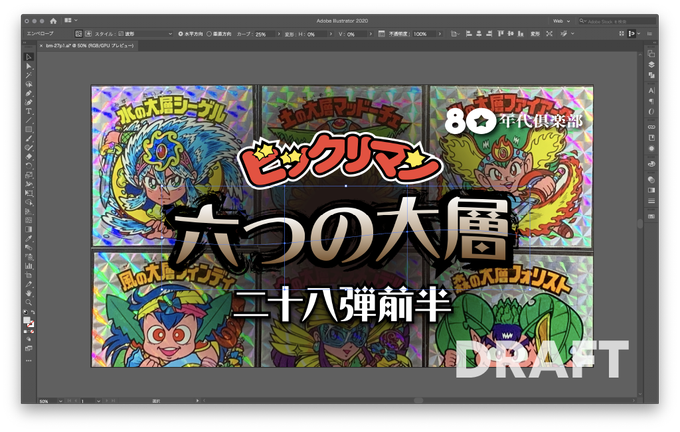Select the bm-27p1.ai document tab

tap(90, 46)
